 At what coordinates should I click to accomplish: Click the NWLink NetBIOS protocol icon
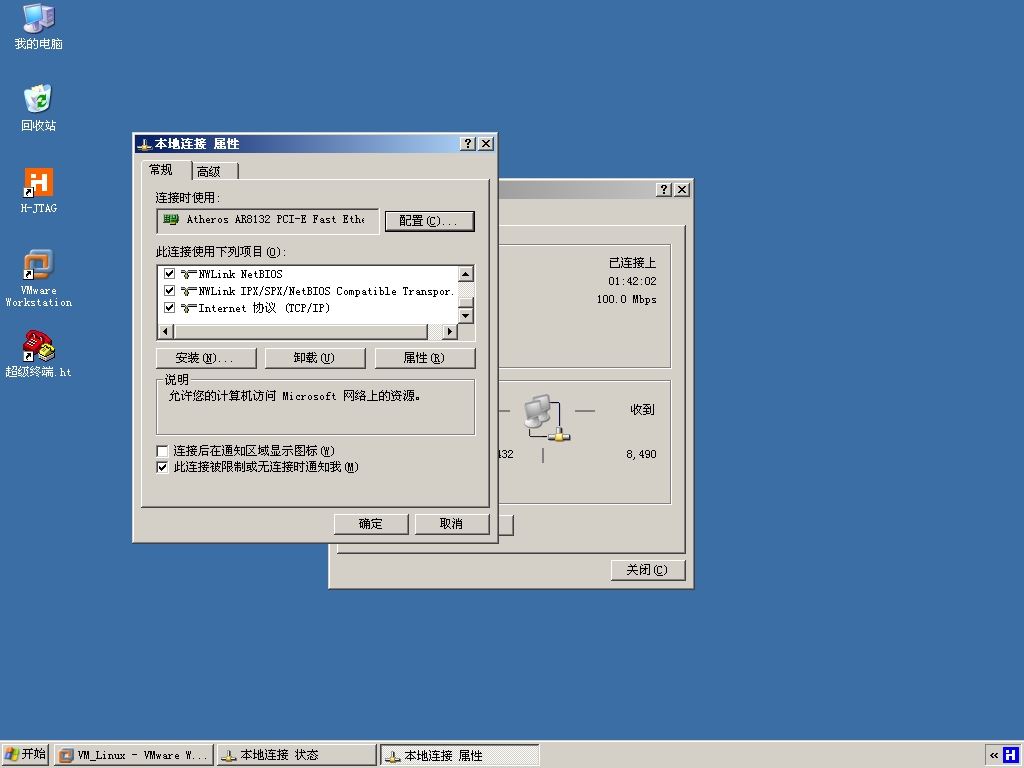tap(189, 274)
